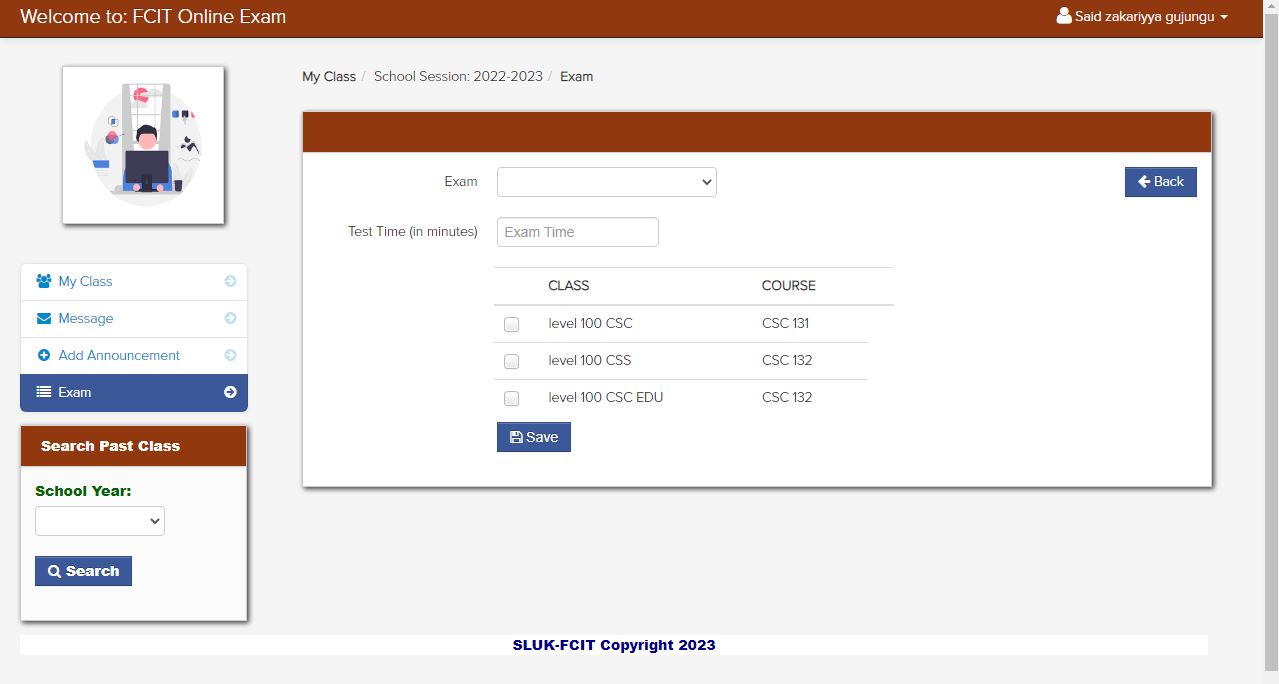Hit the Search past class button
Screen dimensions: 1279x684
pyautogui.click(x=84, y=571)
